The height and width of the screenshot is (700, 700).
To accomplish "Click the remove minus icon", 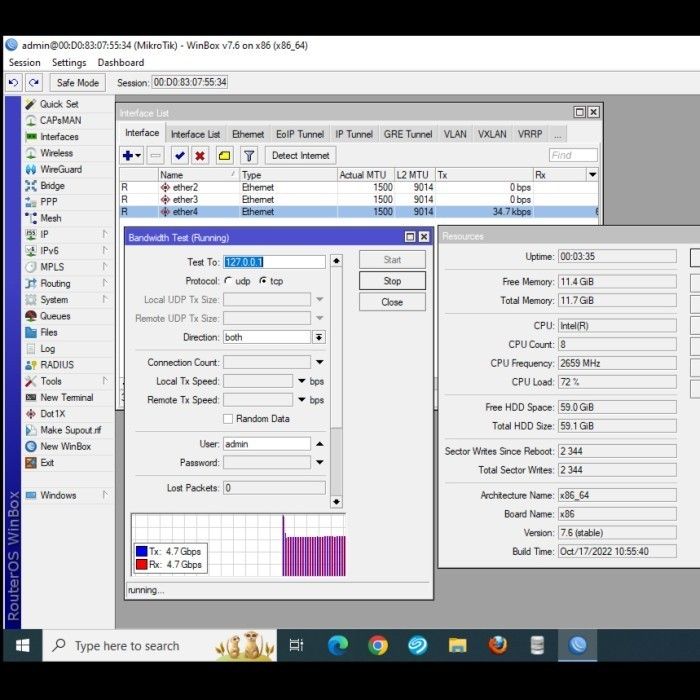I will [x=155, y=155].
